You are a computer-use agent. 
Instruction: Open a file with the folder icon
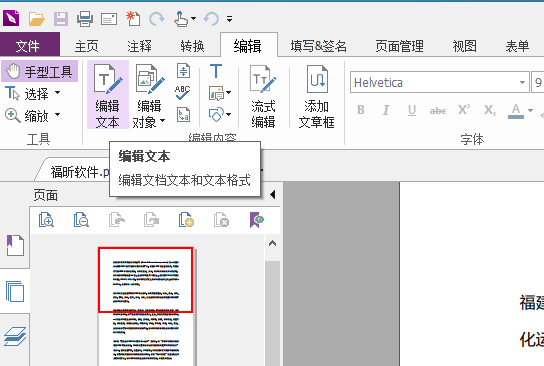(36, 18)
